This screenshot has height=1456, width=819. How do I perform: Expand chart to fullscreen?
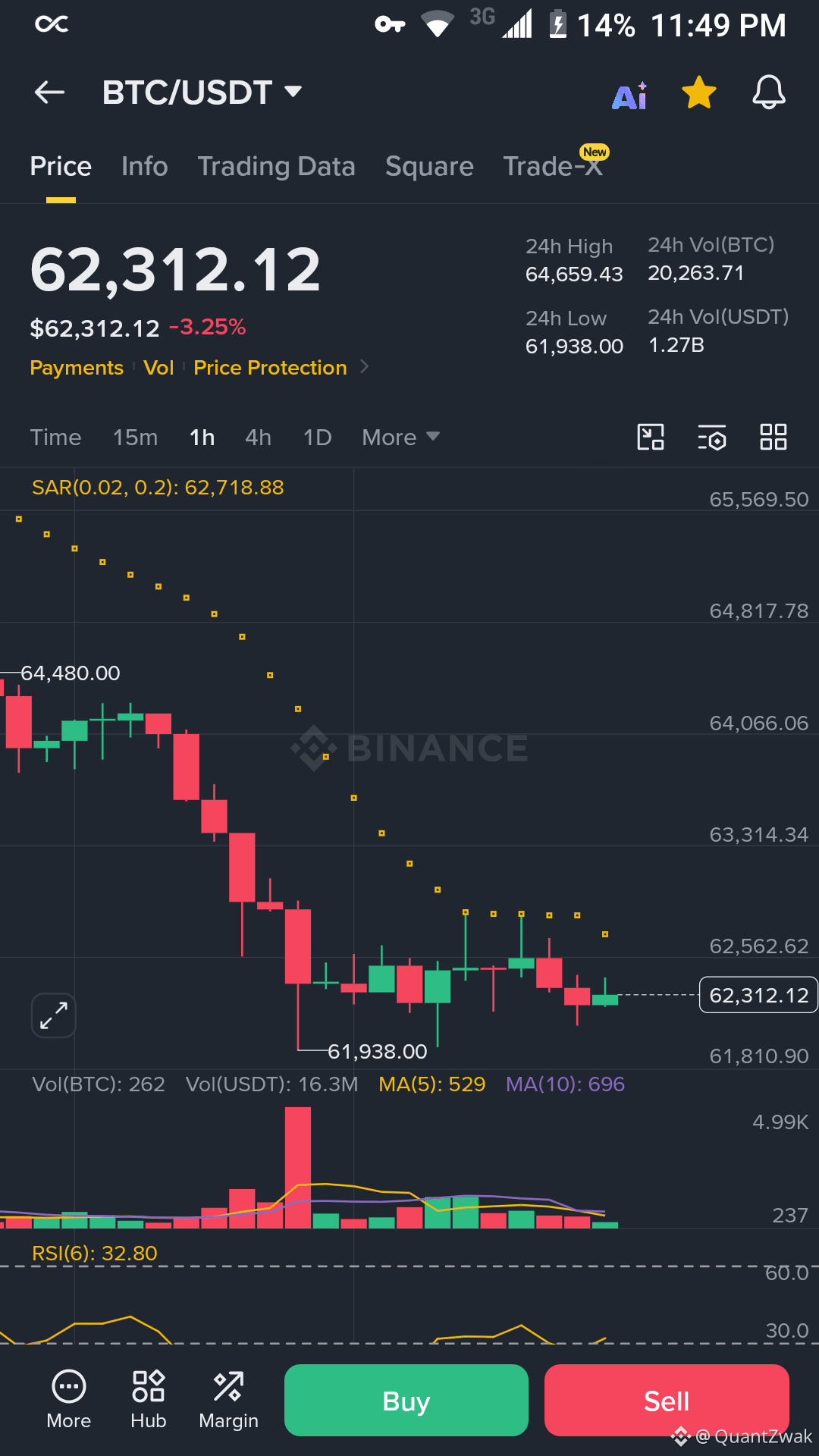54,1015
